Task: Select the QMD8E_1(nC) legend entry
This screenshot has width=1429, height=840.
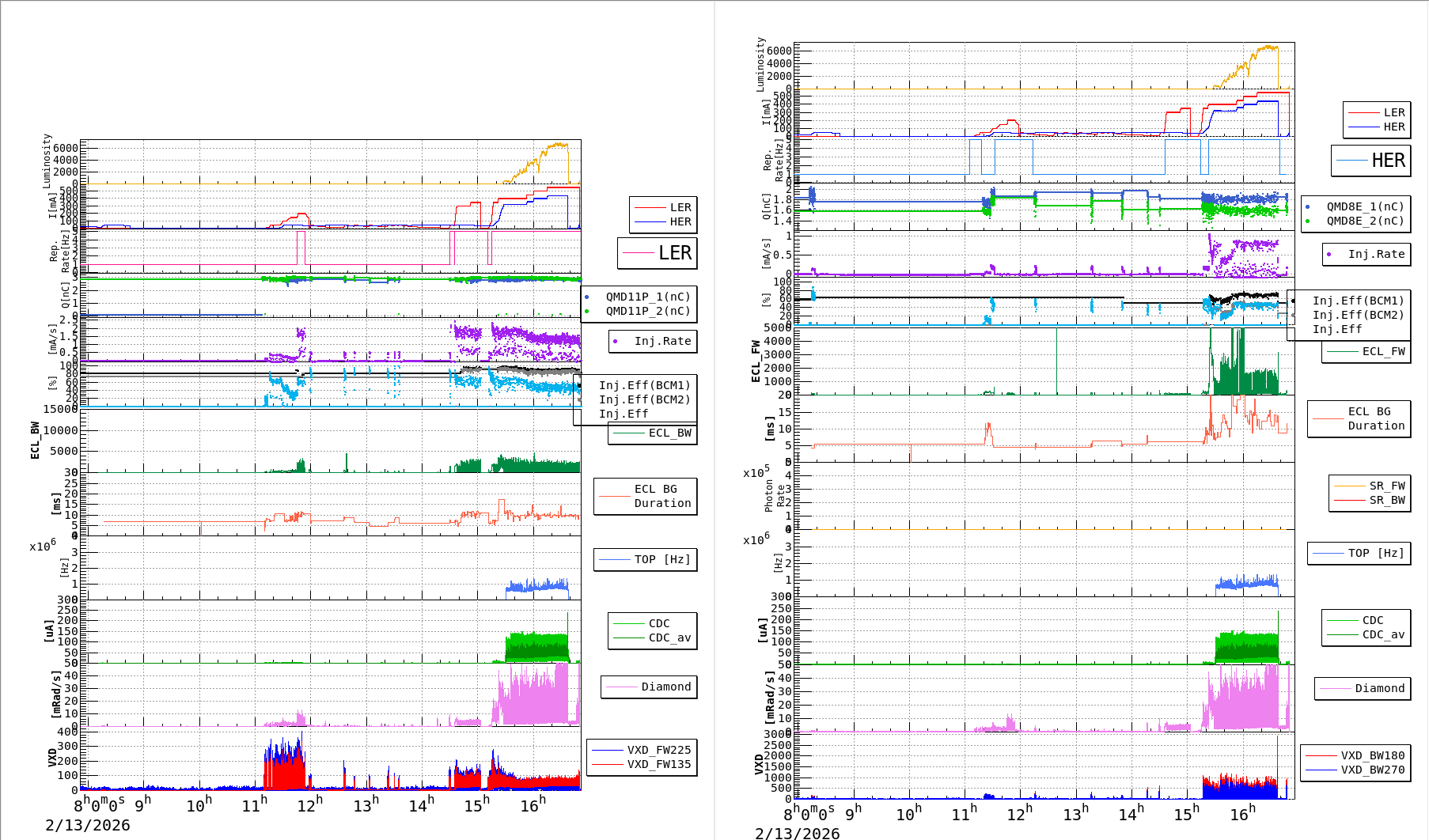Action: [x=1365, y=206]
